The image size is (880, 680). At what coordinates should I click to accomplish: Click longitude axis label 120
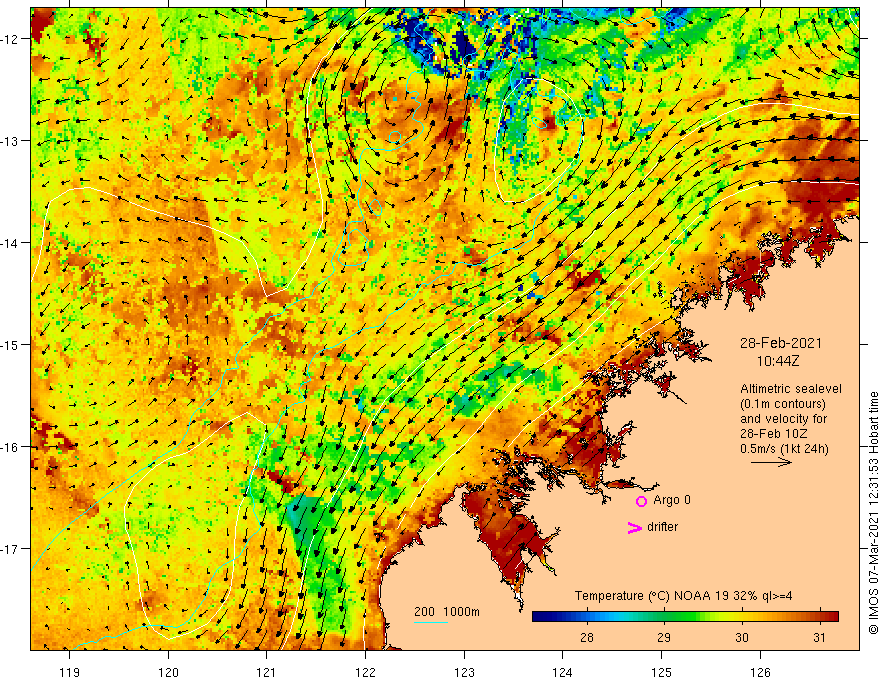tap(168, 672)
